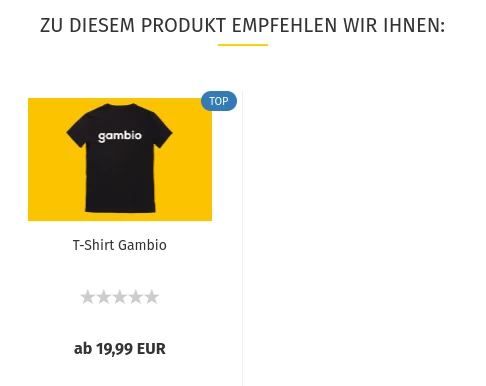Screen dimensions: 486x386
Task: Select the first rating star
Action: tap(88, 297)
